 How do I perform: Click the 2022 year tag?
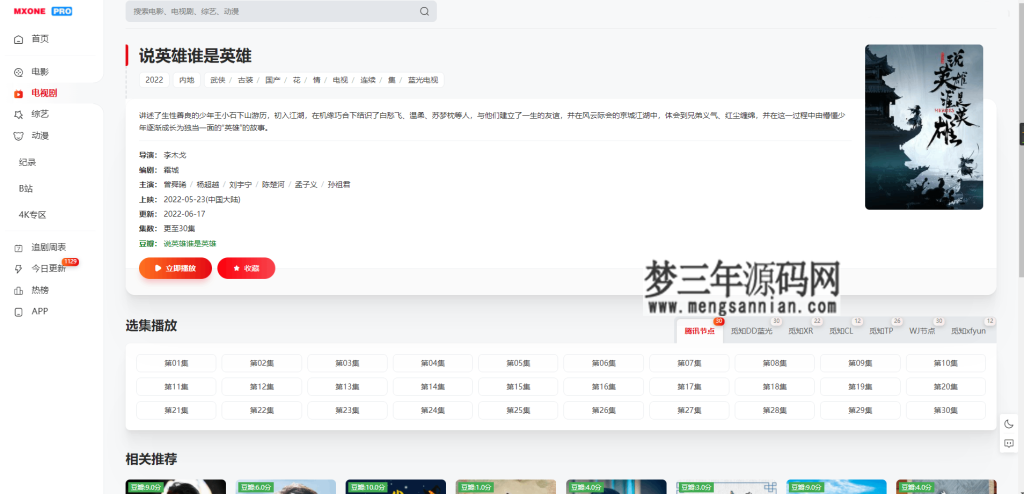tap(154, 80)
